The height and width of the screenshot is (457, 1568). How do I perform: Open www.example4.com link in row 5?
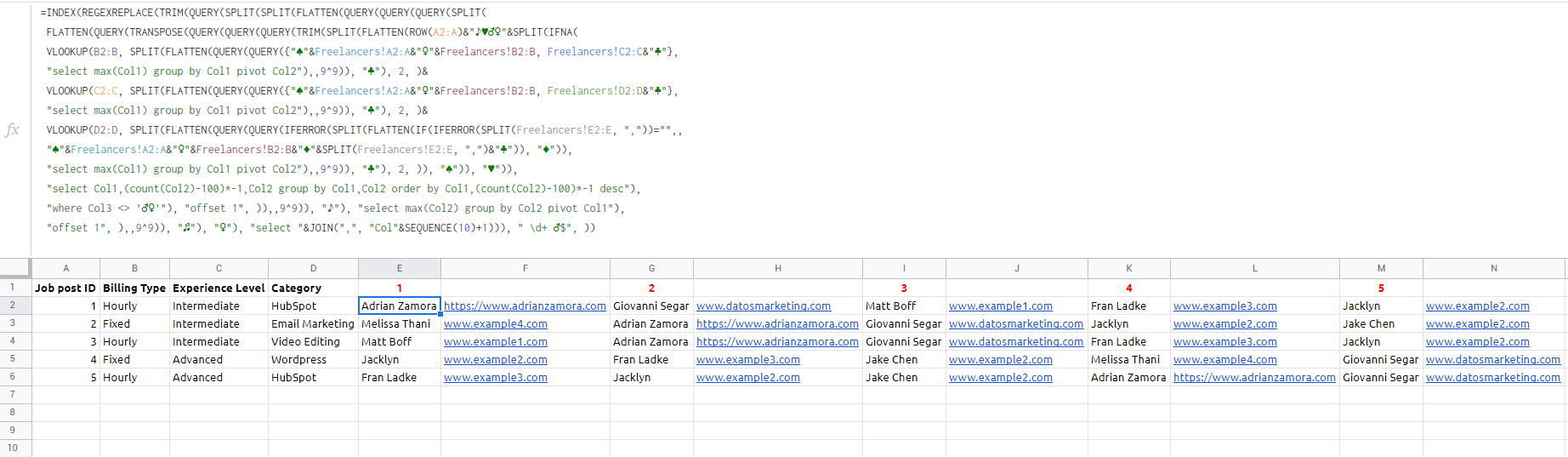coord(1225,359)
